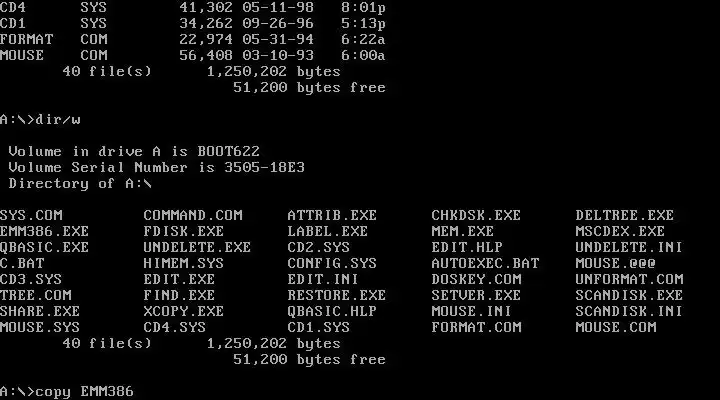Click the AUTOEXEC.BAT file name
The image size is (720, 400).
pos(485,263)
